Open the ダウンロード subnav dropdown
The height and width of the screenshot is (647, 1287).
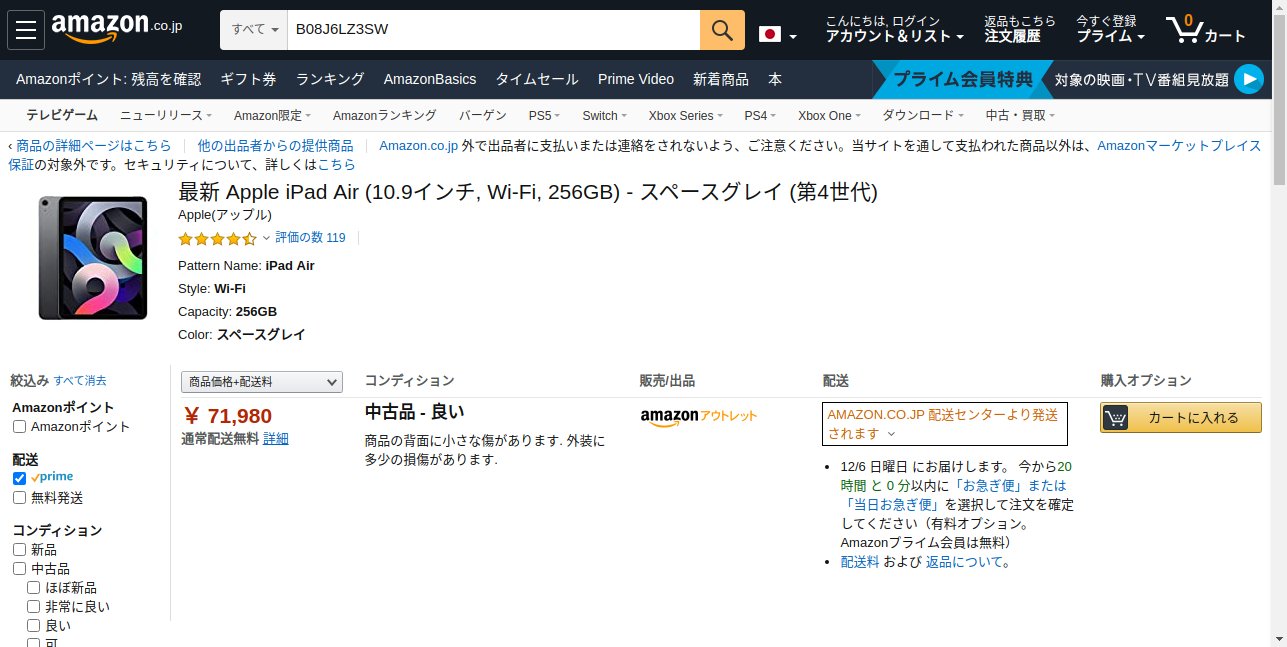(923, 116)
